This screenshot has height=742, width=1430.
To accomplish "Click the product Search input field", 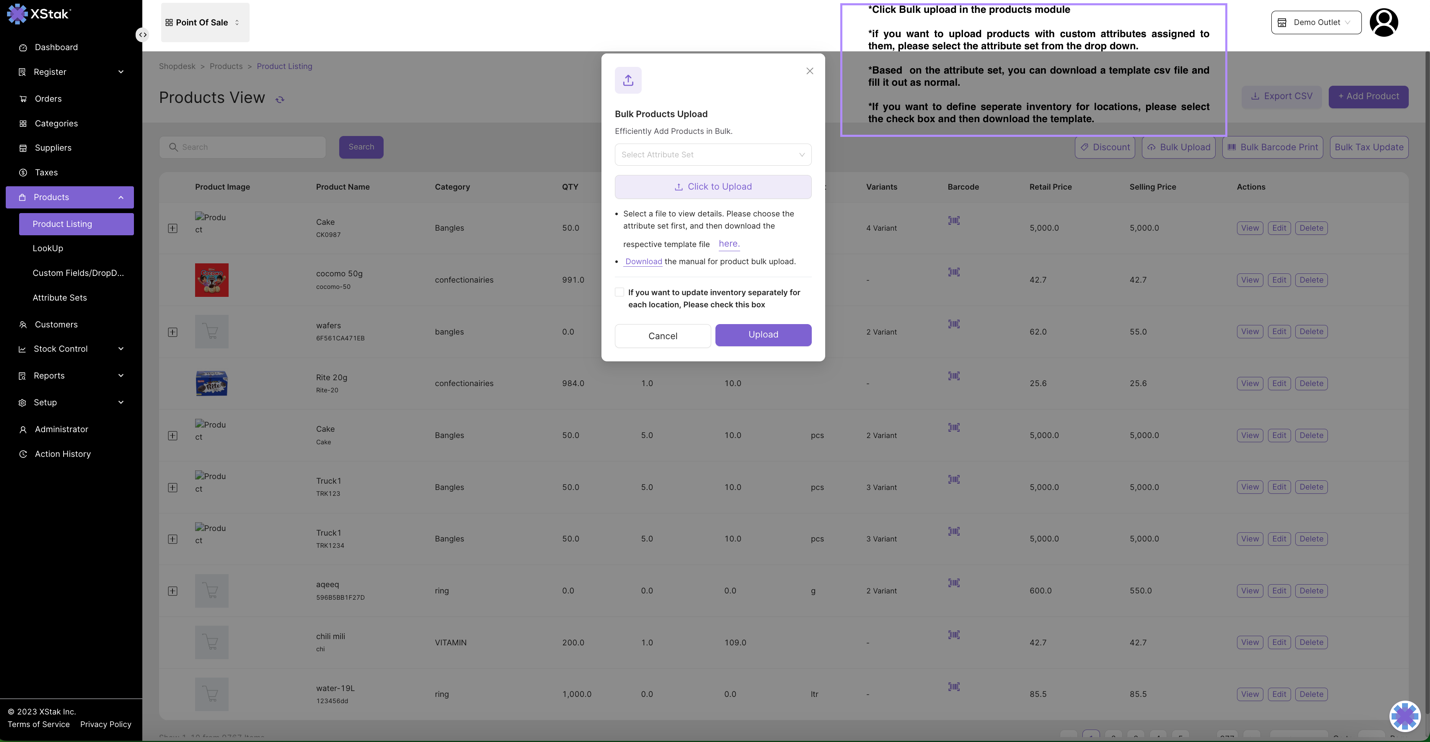I will [x=243, y=147].
